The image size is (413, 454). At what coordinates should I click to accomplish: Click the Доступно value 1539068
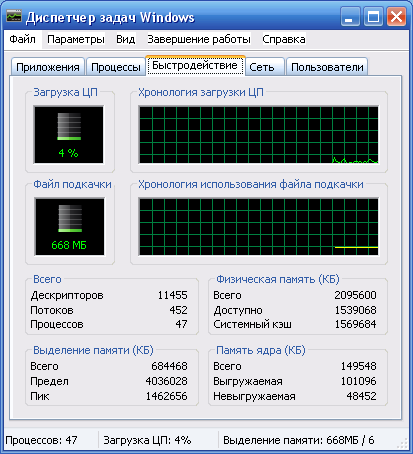click(355, 310)
